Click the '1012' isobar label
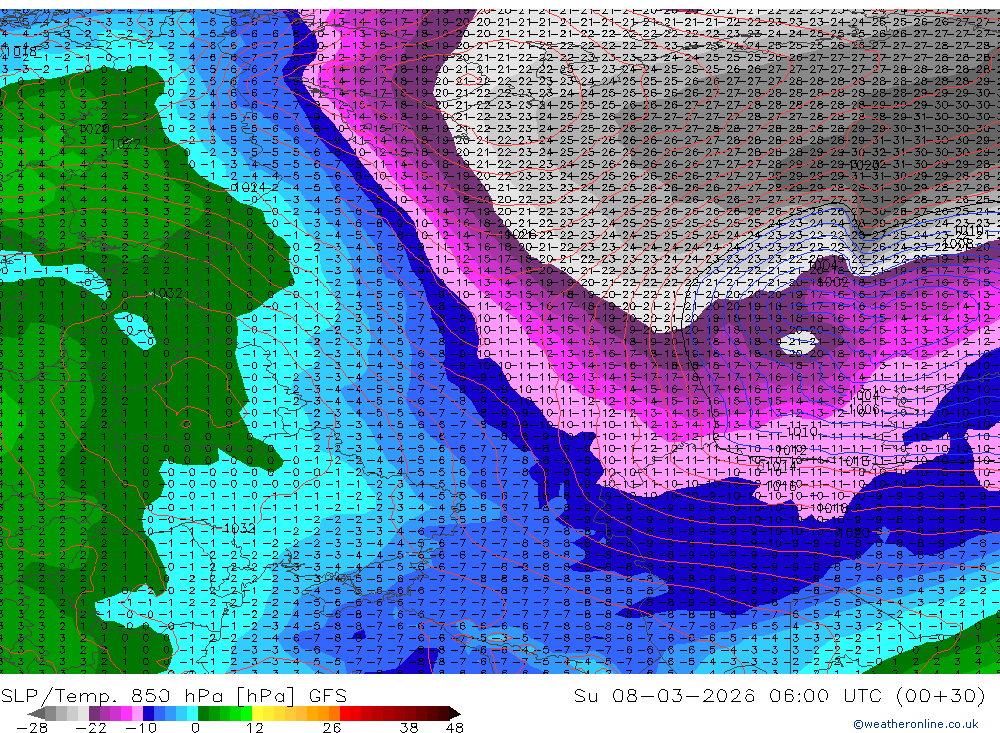Screen dimensions: 1000x733 click(791, 450)
